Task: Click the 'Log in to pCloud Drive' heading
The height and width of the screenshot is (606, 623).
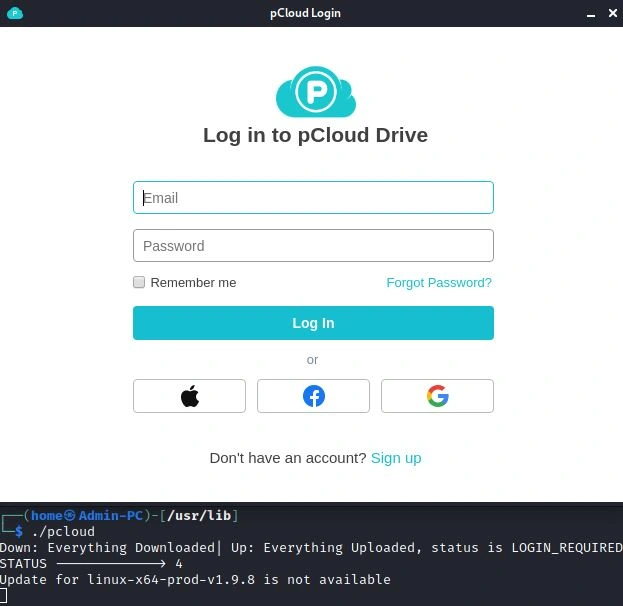Action: [315, 135]
